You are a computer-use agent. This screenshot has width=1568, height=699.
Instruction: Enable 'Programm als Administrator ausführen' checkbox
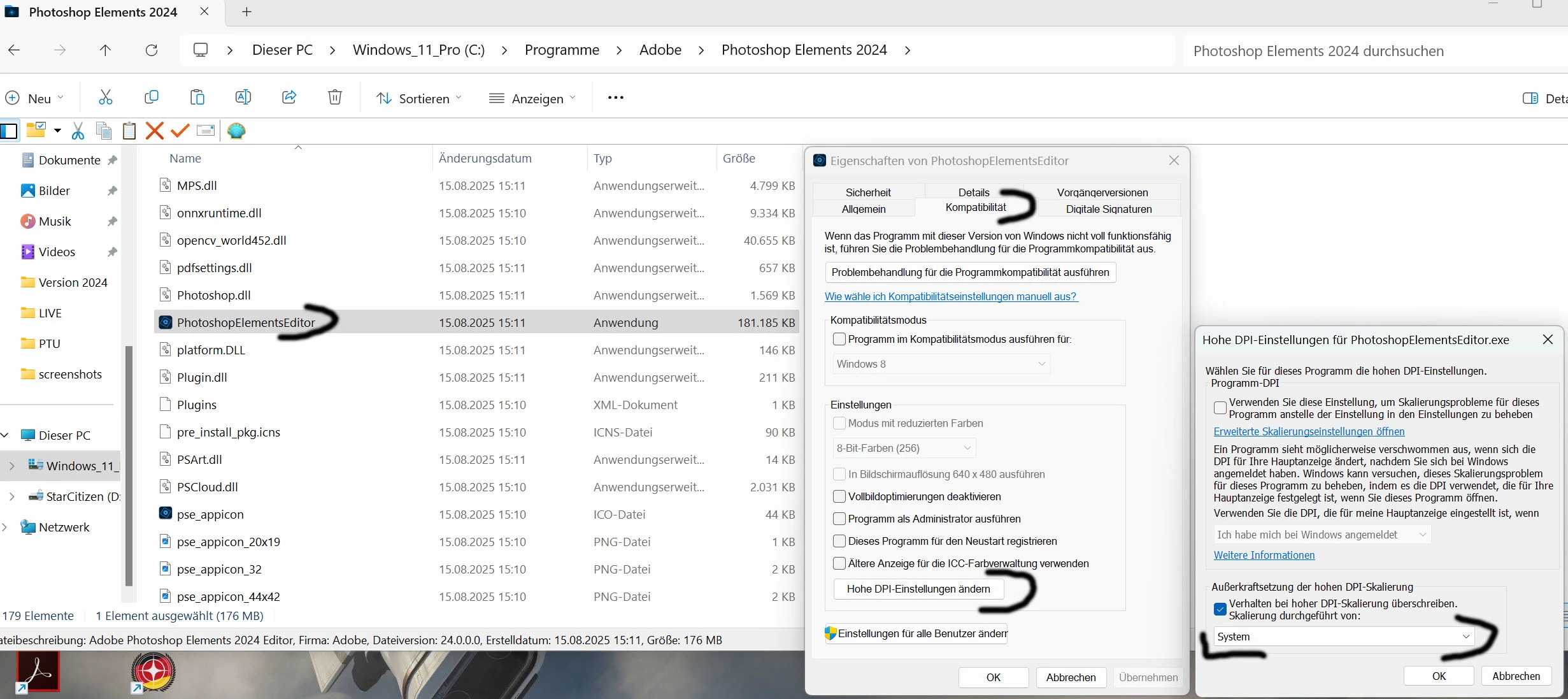coord(839,519)
